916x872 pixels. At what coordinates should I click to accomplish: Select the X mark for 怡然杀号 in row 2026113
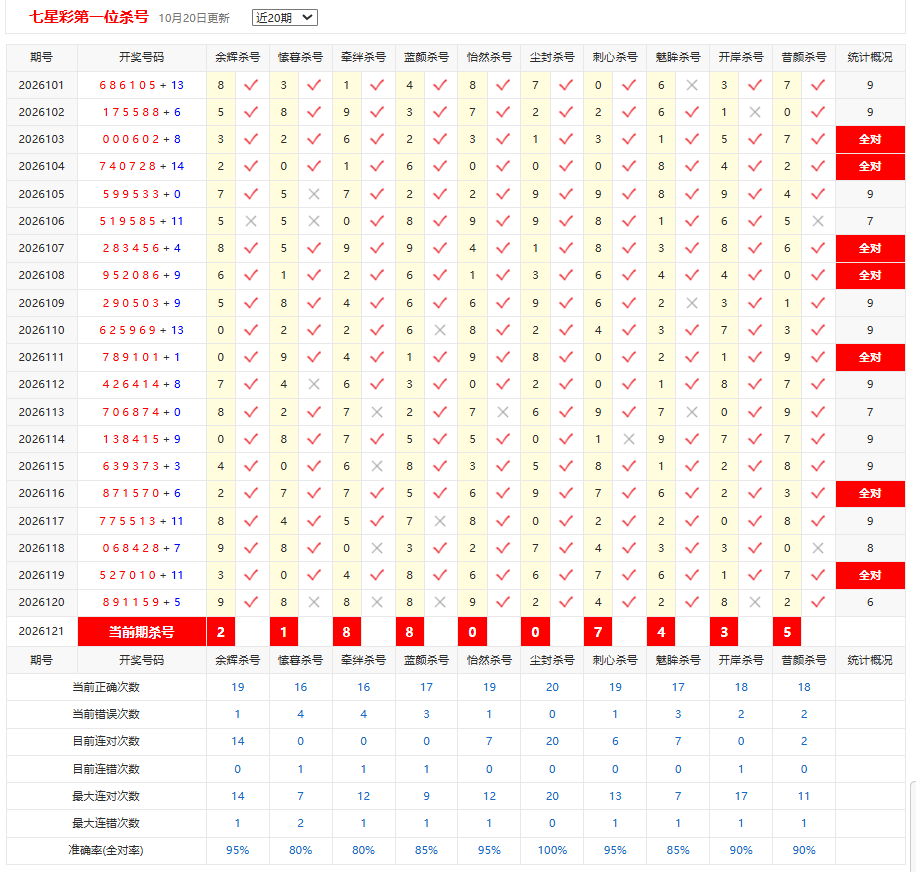pos(503,412)
